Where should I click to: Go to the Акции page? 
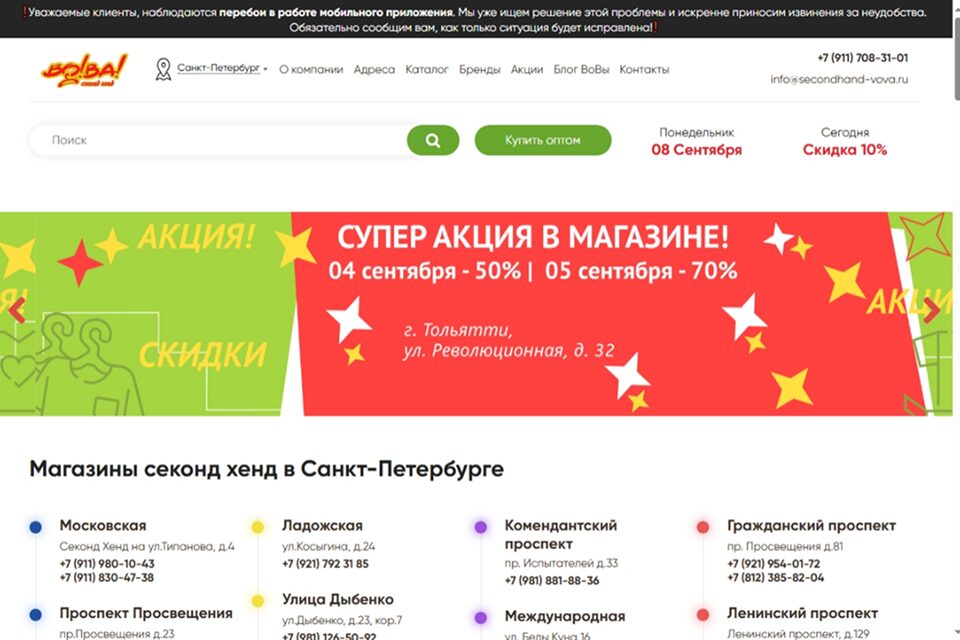pyautogui.click(x=527, y=70)
